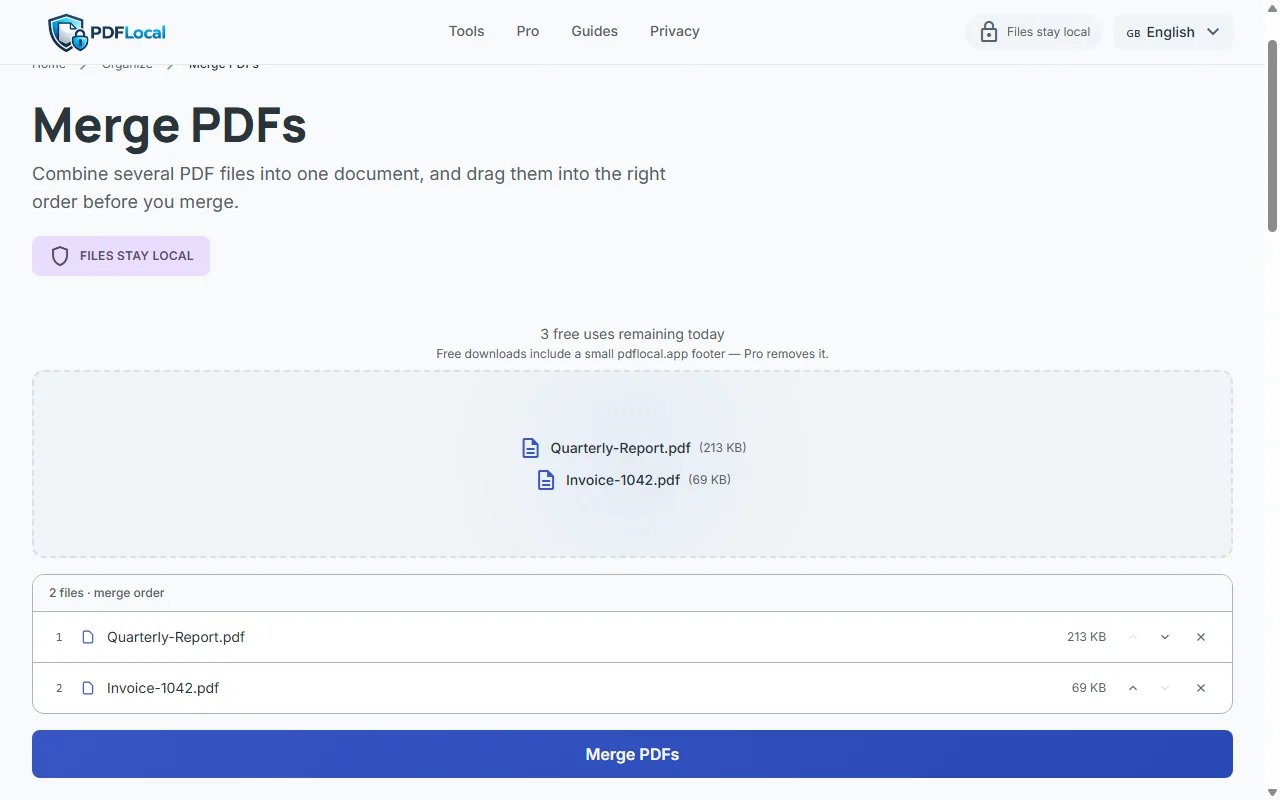Click the disabled up arrow for Quarterly-Report.pdf
This screenshot has width=1280, height=800.
[x=1133, y=637]
